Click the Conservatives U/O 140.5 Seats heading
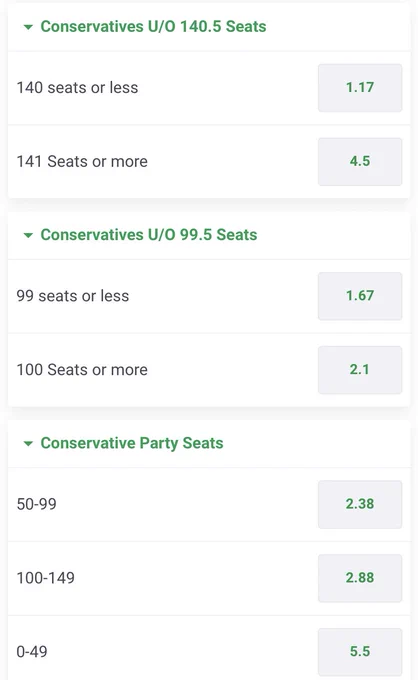 (153, 26)
